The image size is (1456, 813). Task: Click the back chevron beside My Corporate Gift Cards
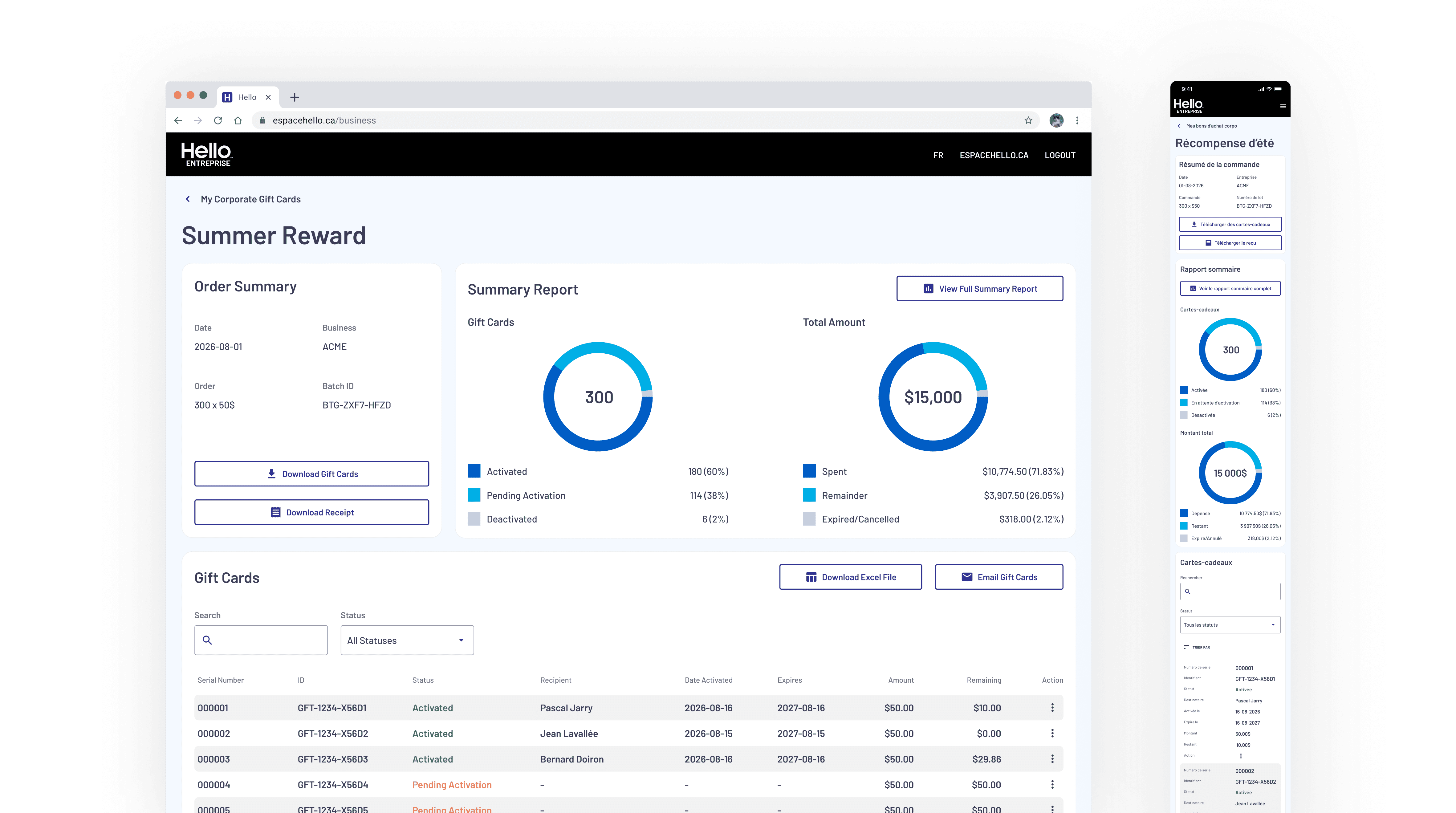pos(188,199)
